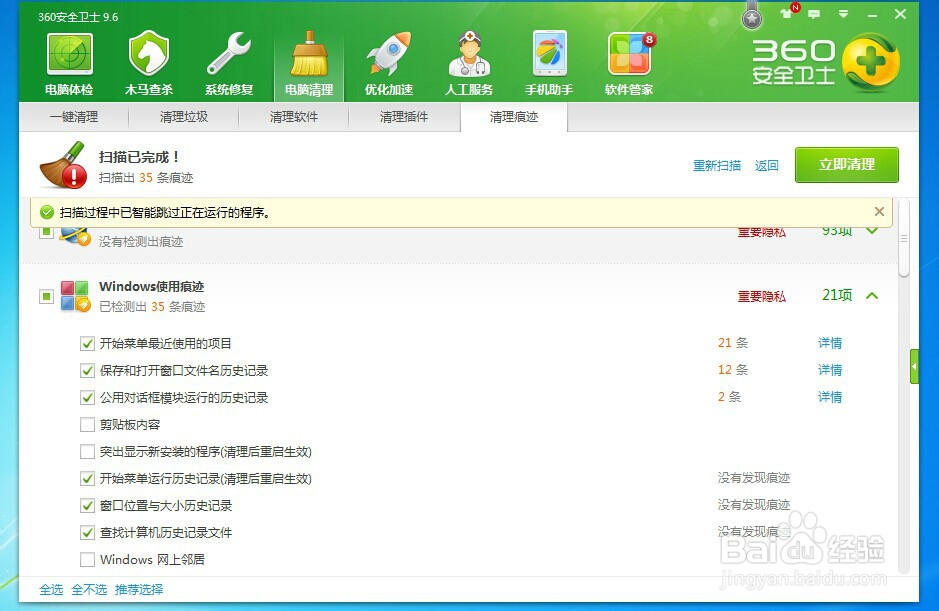Open 电脑体检 radar icon
This screenshot has height=611, width=939.
point(69,54)
